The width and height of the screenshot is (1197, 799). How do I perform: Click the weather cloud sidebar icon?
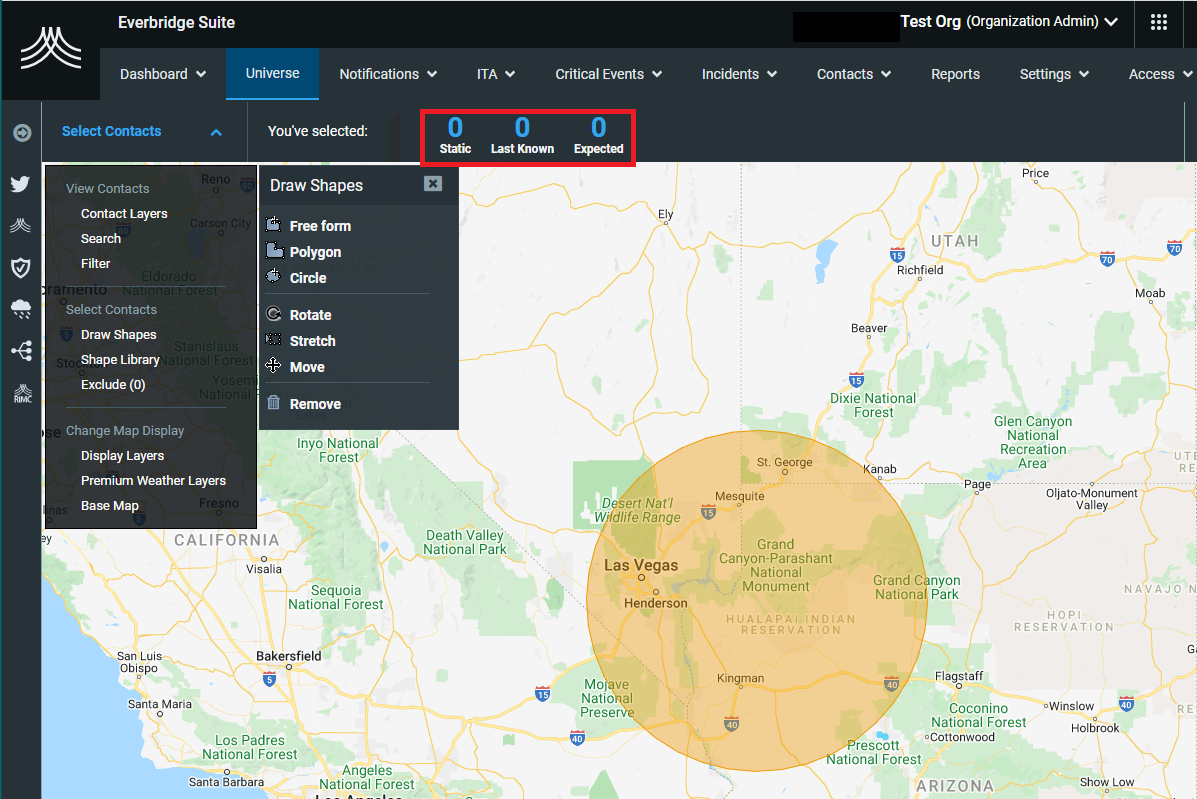(x=20, y=309)
